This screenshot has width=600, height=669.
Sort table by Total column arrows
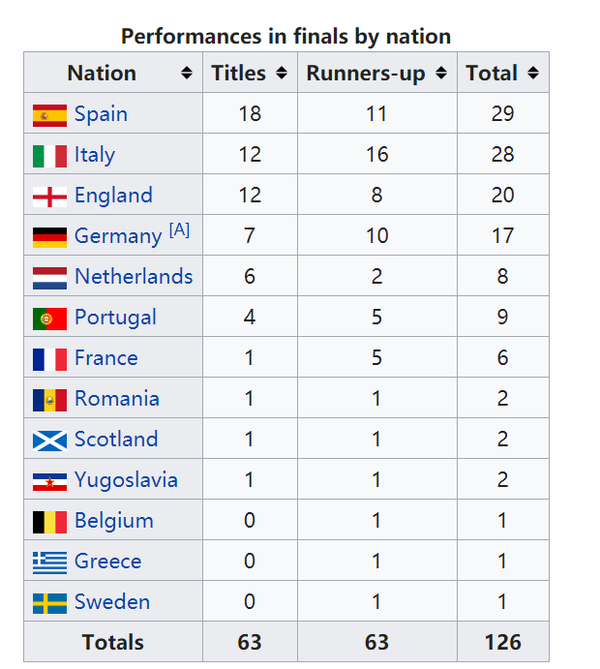tap(533, 73)
